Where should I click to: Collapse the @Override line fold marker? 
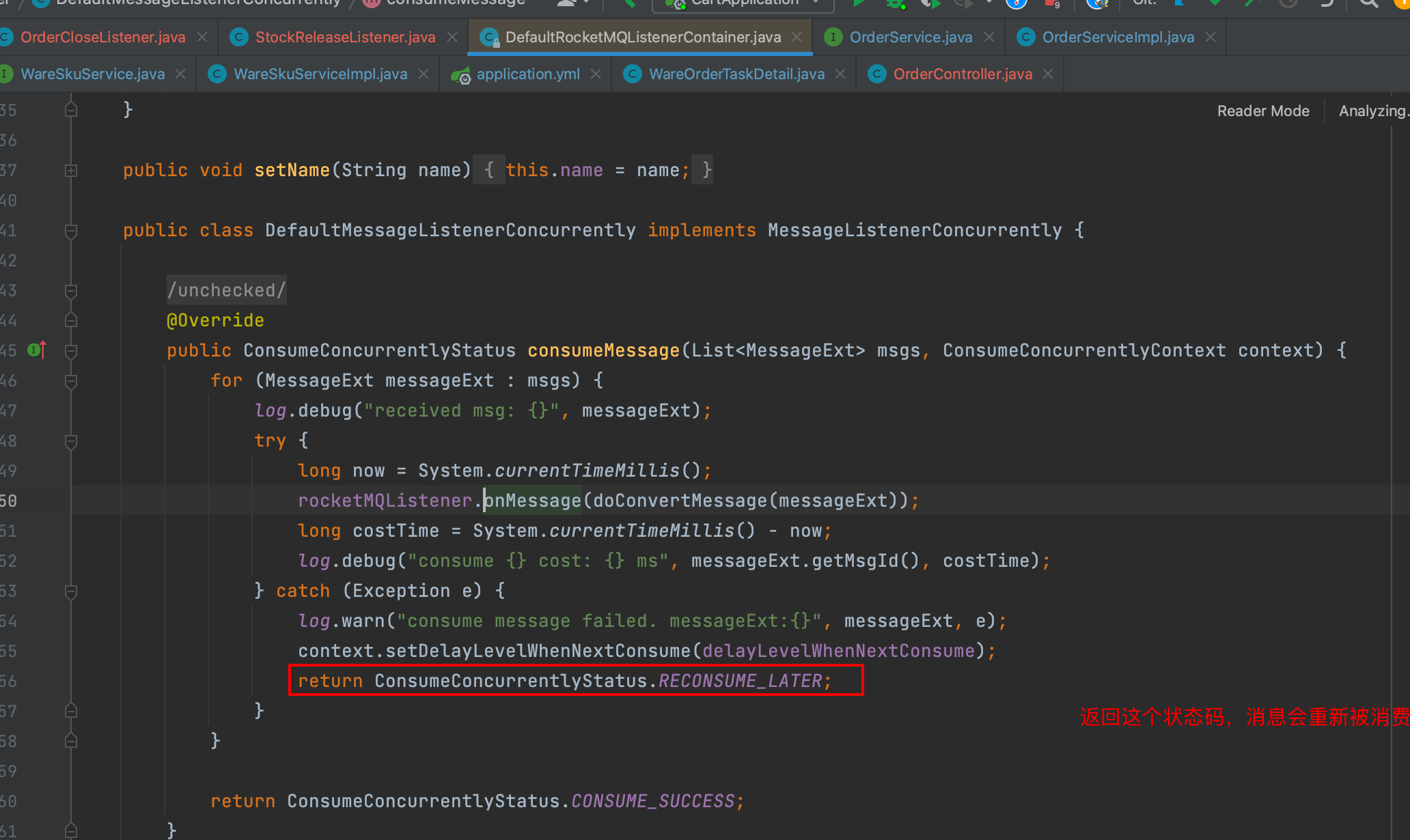[x=71, y=320]
